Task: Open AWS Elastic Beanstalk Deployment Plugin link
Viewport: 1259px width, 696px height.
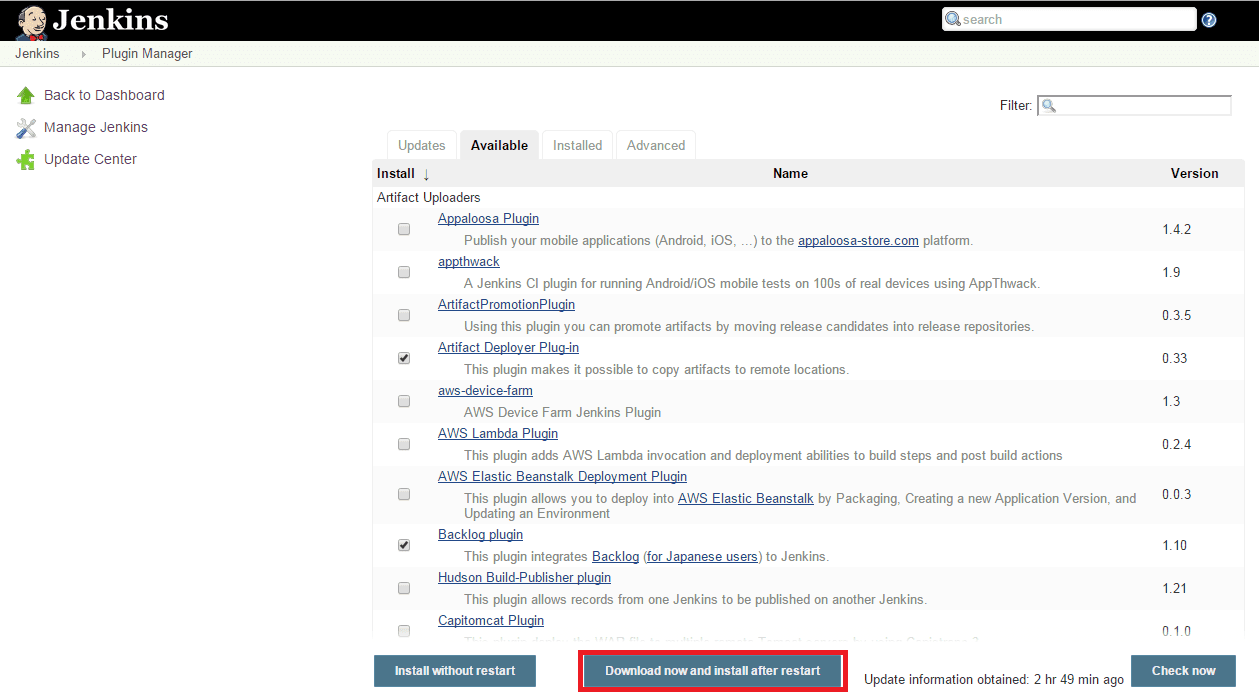Action: pyautogui.click(x=562, y=477)
